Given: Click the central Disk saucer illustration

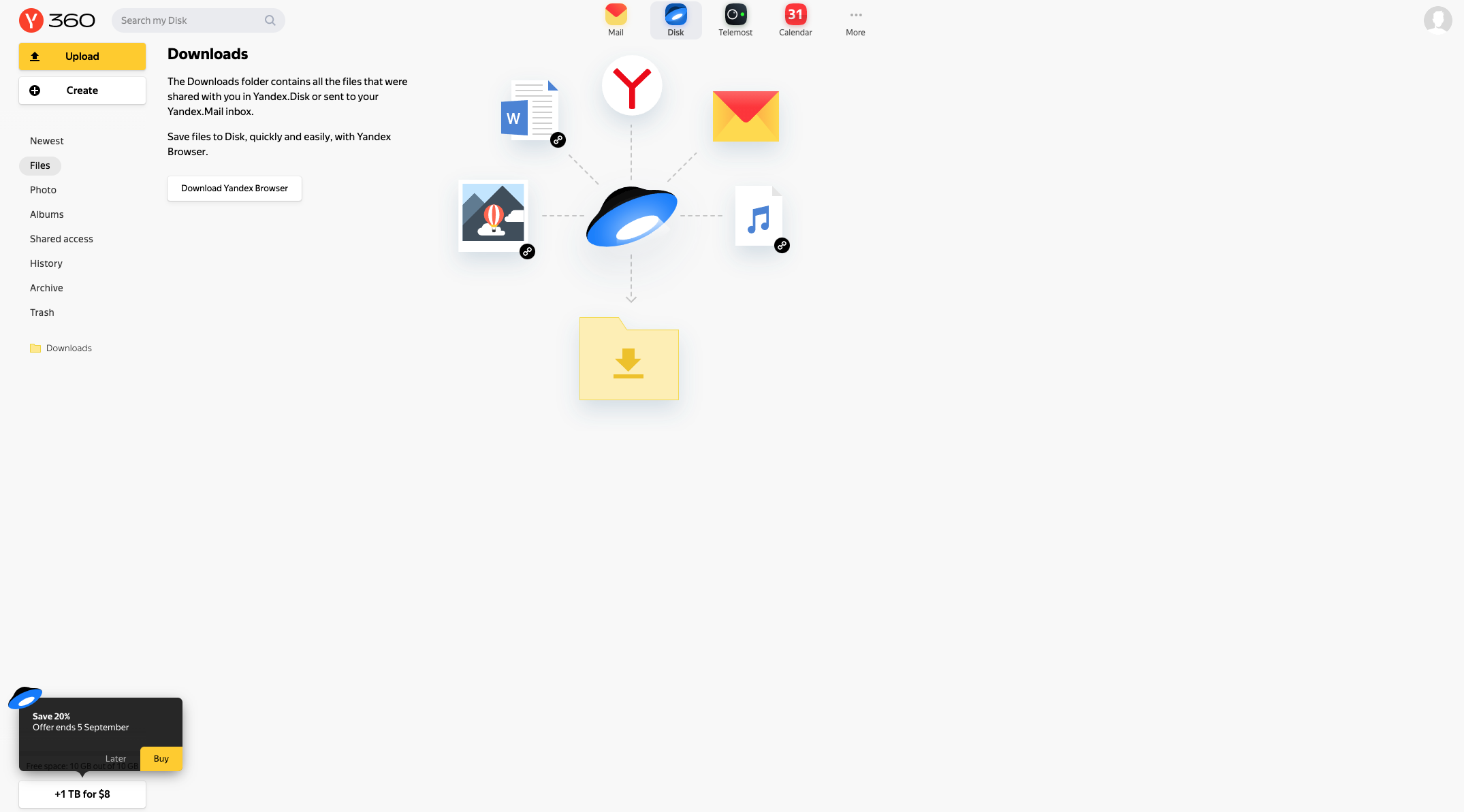Looking at the screenshot, I should pos(631,216).
